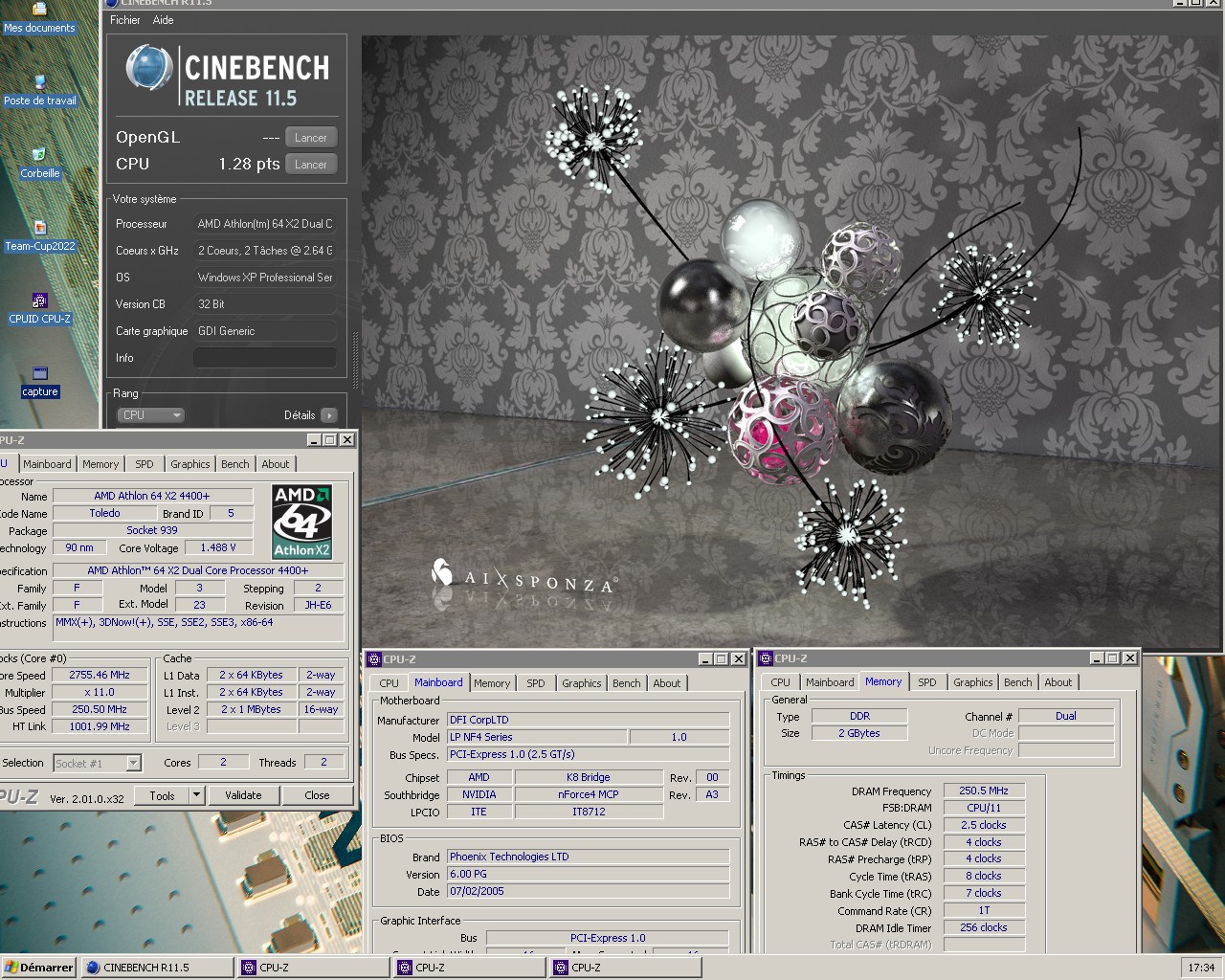Switch to CINEBENCH R11.5 in the taskbar
This screenshot has height=980, width=1225.
(157, 968)
